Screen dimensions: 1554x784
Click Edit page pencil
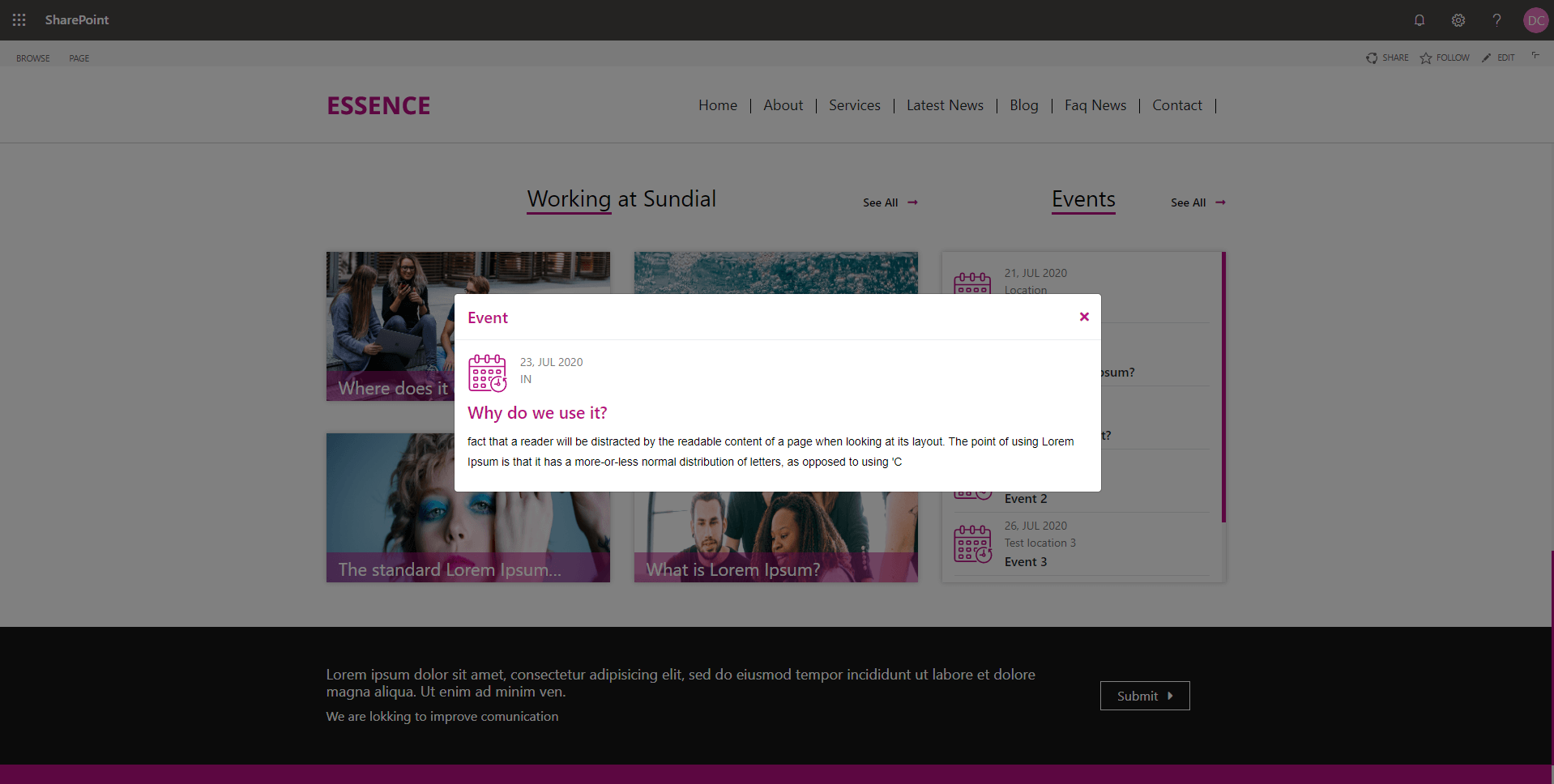(x=1498, y=58)
